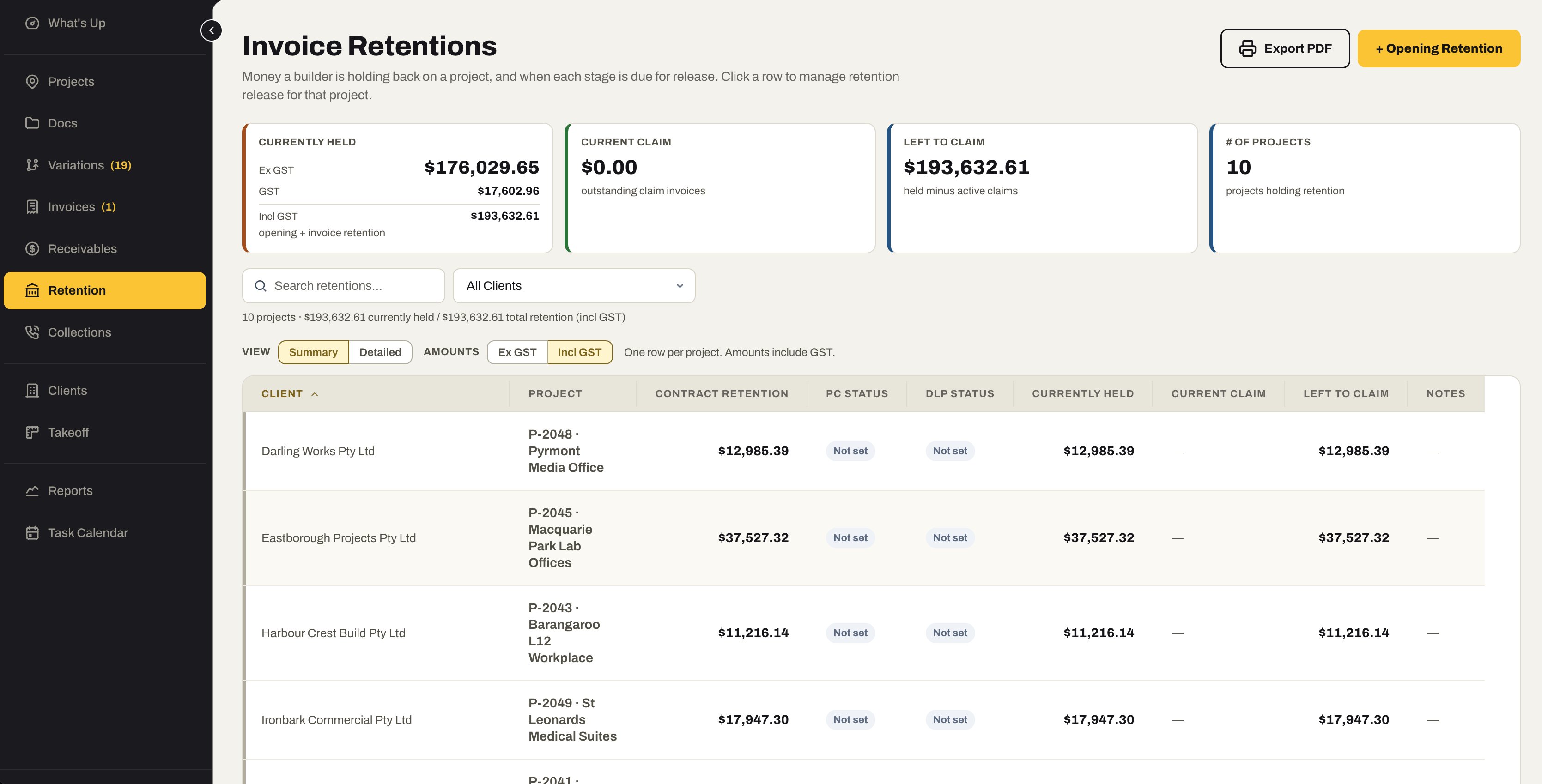Show amounts Ex GST
This screenshot has height=784, width=1542.
tap(517, 352)
